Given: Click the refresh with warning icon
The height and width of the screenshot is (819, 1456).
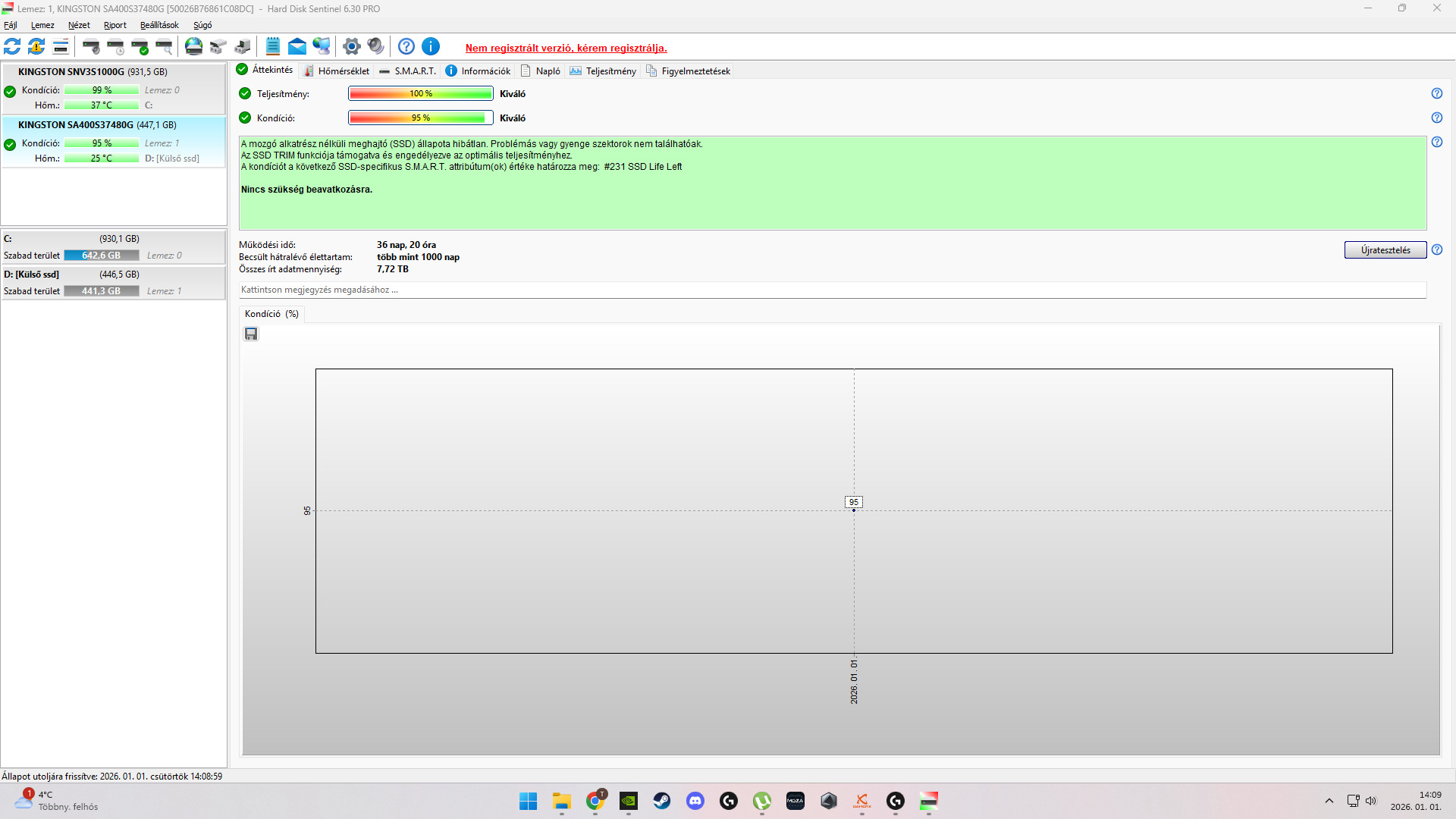Looking at the screenshot, I should [x=36, y=47].
